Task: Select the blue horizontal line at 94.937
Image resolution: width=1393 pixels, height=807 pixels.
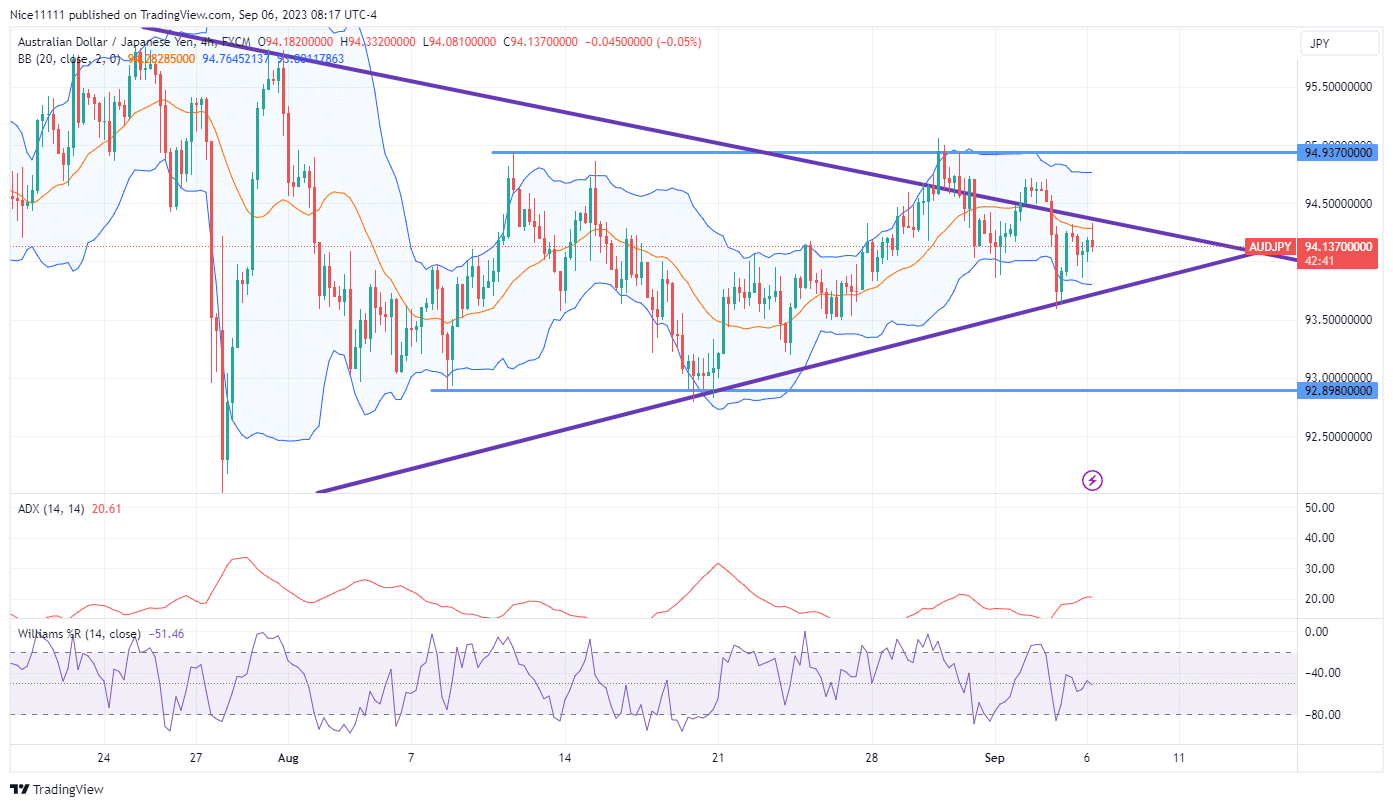Action: (894, 152)
